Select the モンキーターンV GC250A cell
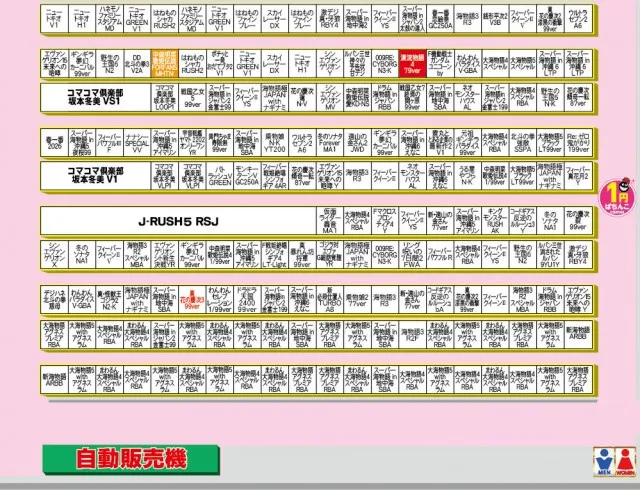This screenshot has height=490, width=640. (247, 176)
